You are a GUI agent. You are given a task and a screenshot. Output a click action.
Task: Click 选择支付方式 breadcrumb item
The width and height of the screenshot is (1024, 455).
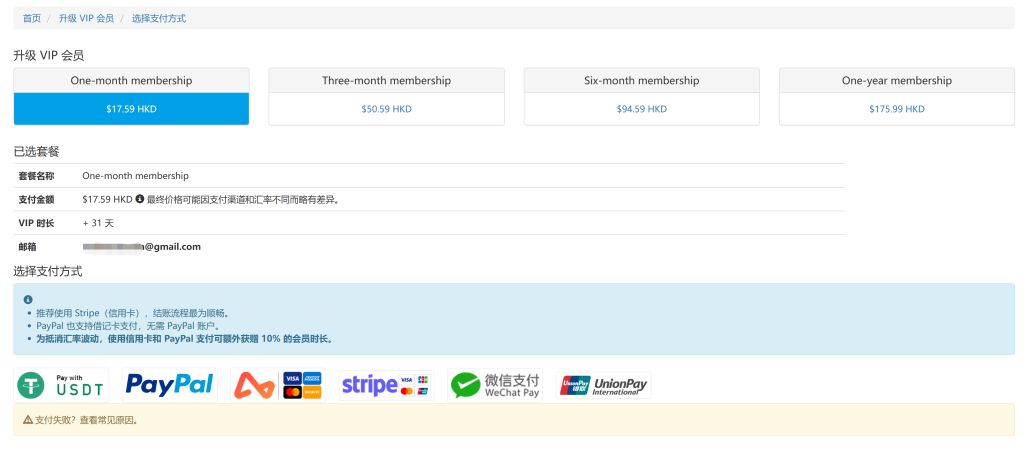[x=159, y=18]
